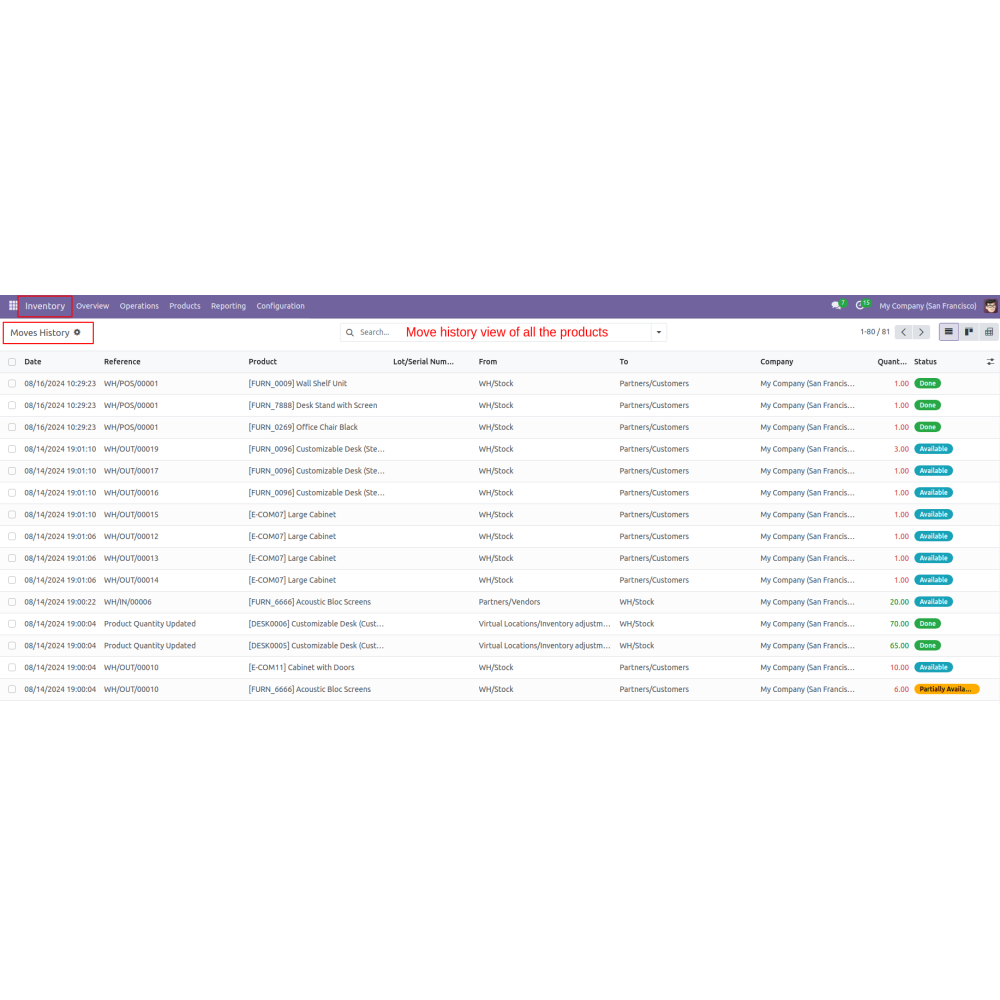Select checkbox for WH/OUT/00017 row
The height and width of the screenshot is (1000, 1000).
point(12,471)
